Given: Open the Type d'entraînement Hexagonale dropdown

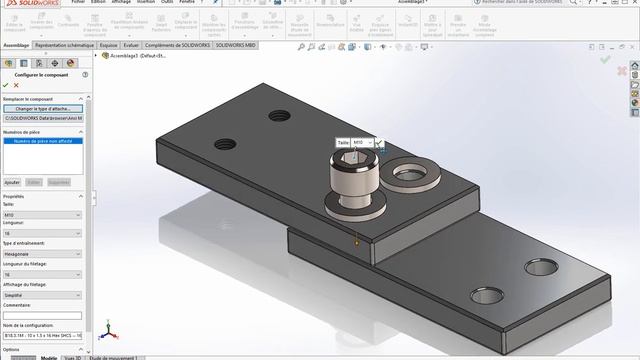Looking at the screenshot, I should pyautogui.click(x=42, y=254).
